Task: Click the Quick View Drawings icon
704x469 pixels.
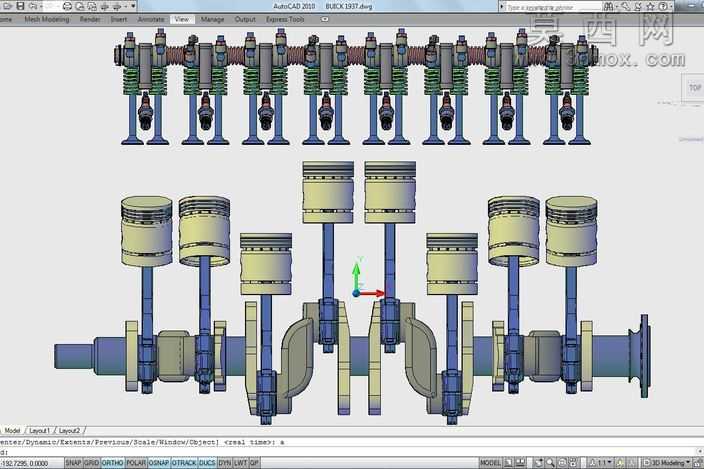Action: pos(520,463)
